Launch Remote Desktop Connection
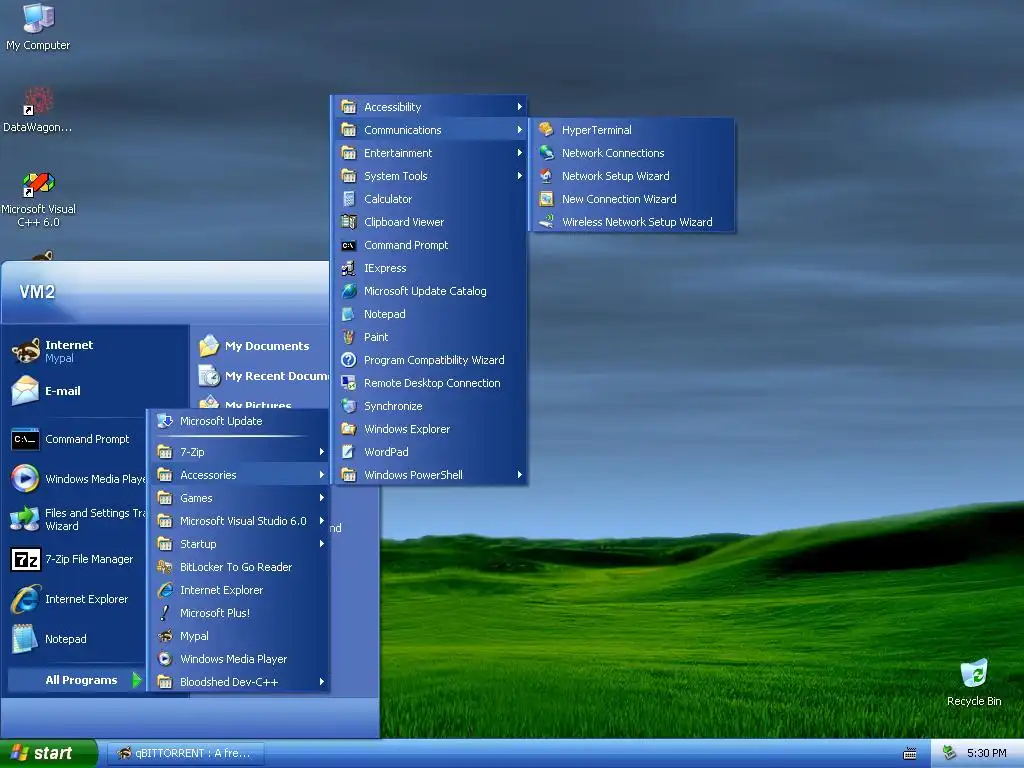The image size is (1024, 768). [430, 383]
